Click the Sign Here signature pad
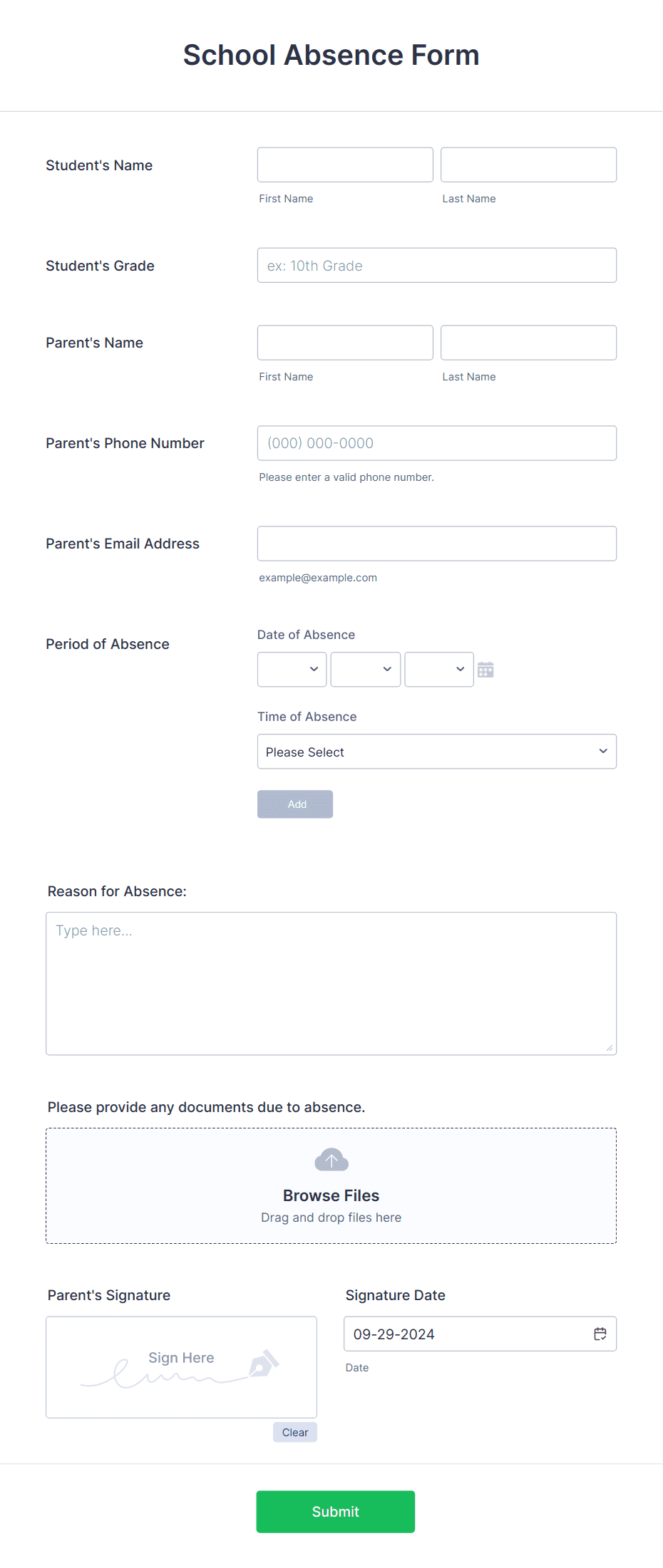The height and width of the screenshot is (1568, 663). (x=181, y=1366)
